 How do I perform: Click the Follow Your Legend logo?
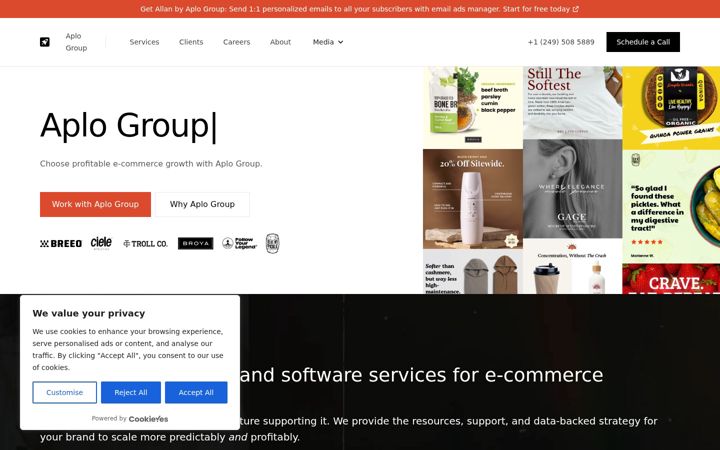click(x=239, y=243)
